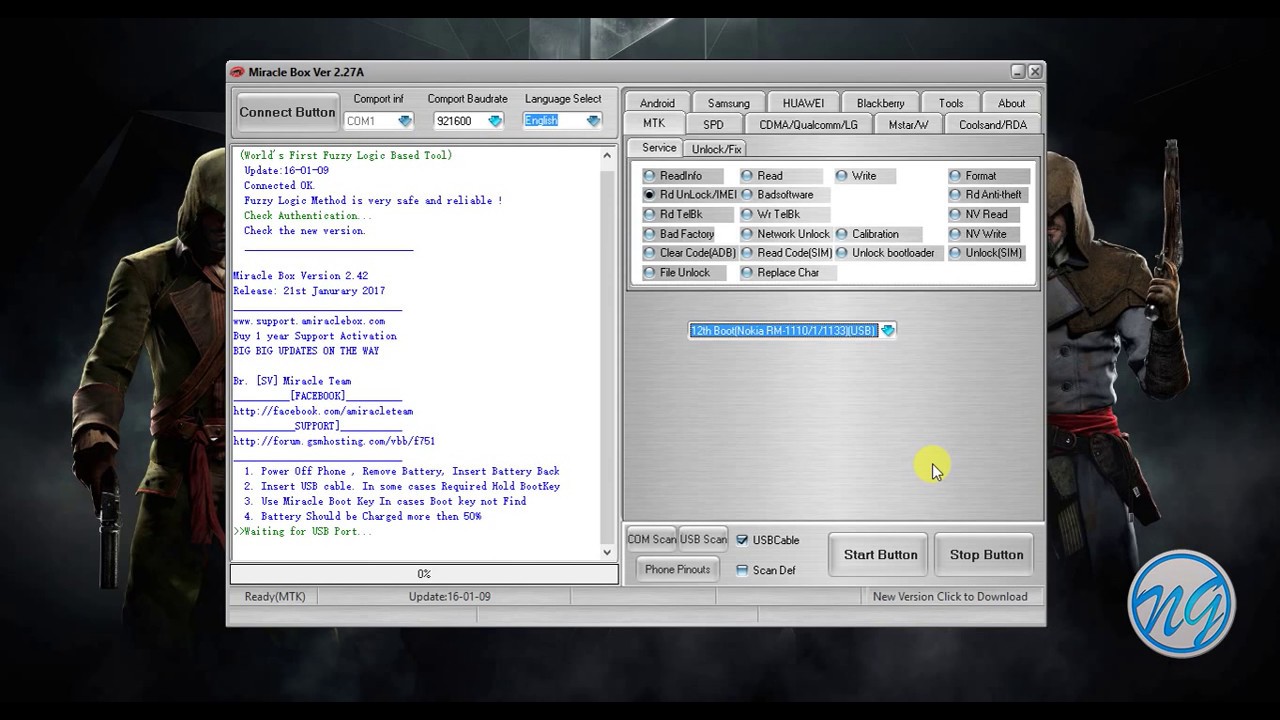The image size is (1280, 720).
Task: Enable the Scan Def checkbox
Action: pos(742,570)
